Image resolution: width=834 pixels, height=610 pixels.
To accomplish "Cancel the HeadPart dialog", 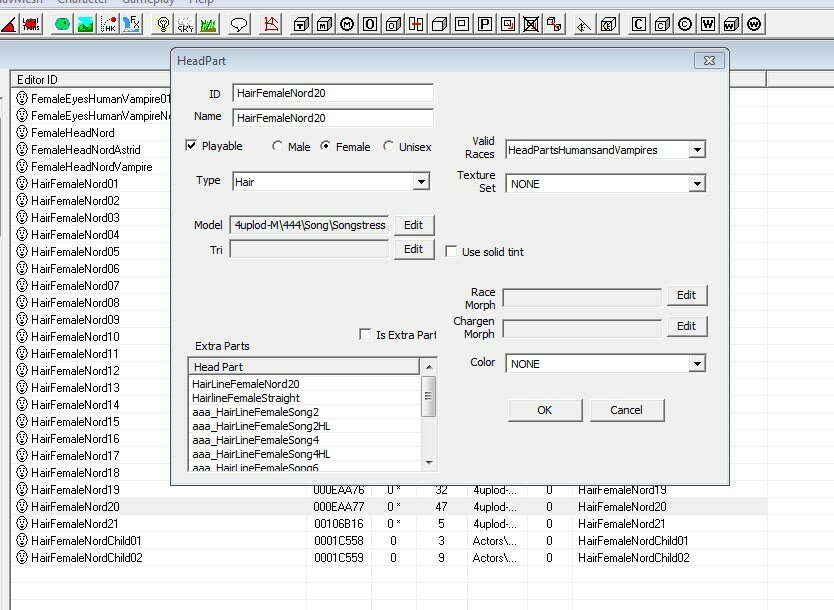I will click(x=627, y=410).
